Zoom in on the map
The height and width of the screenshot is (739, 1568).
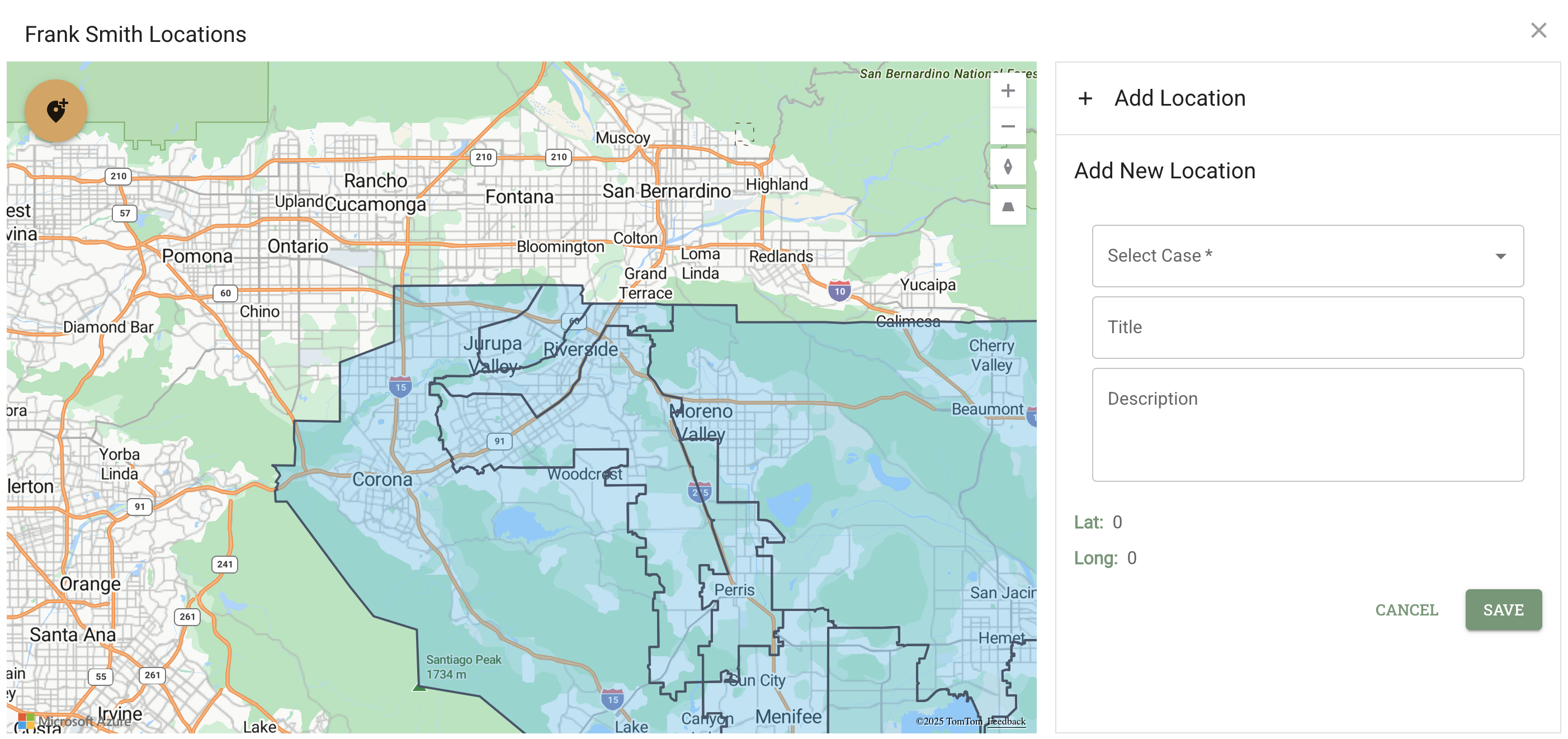(x=1007, y=91)
